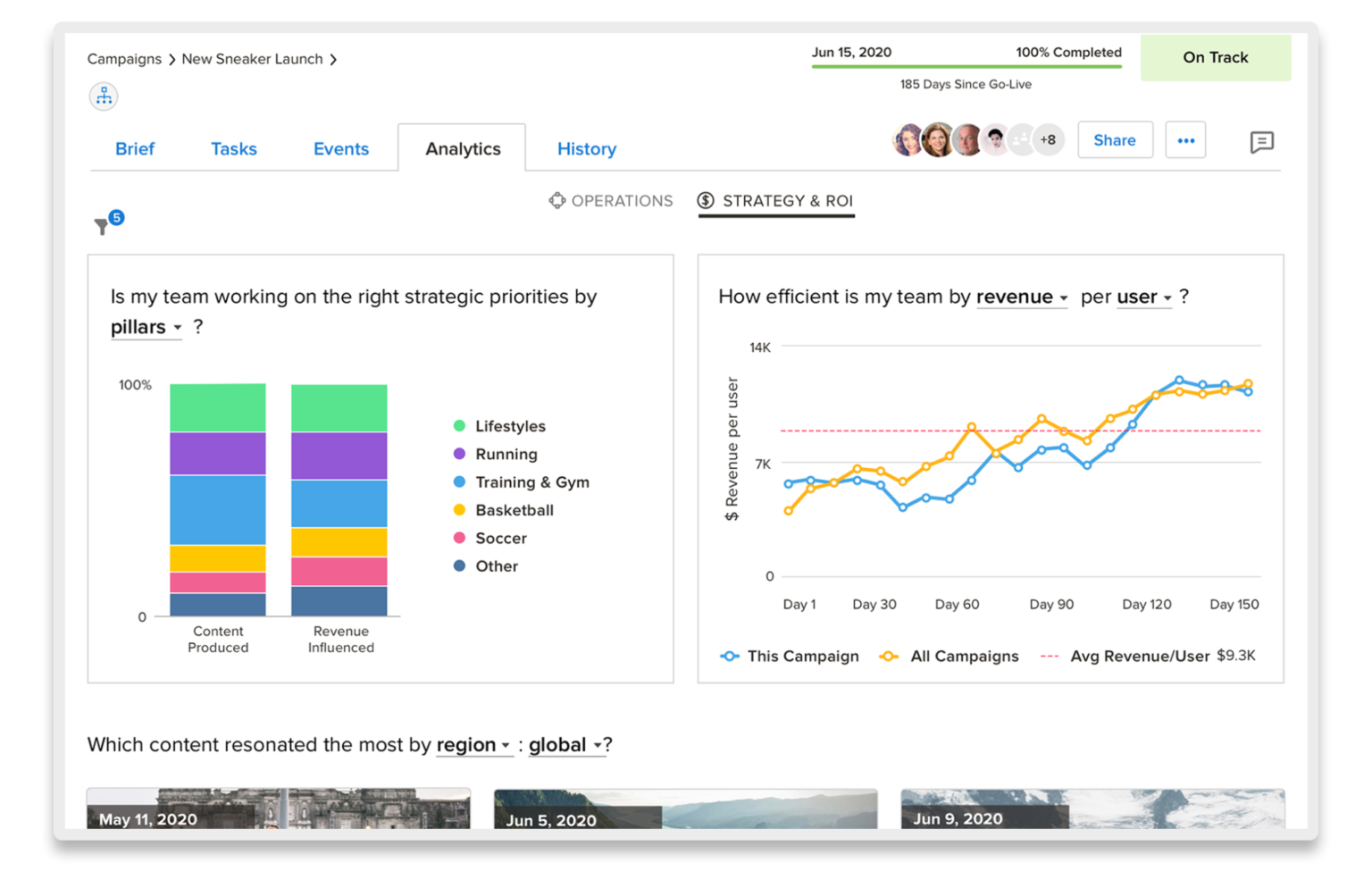Screen dimensions: 1372x879
Task: Open the History tab
Action: 587,149
